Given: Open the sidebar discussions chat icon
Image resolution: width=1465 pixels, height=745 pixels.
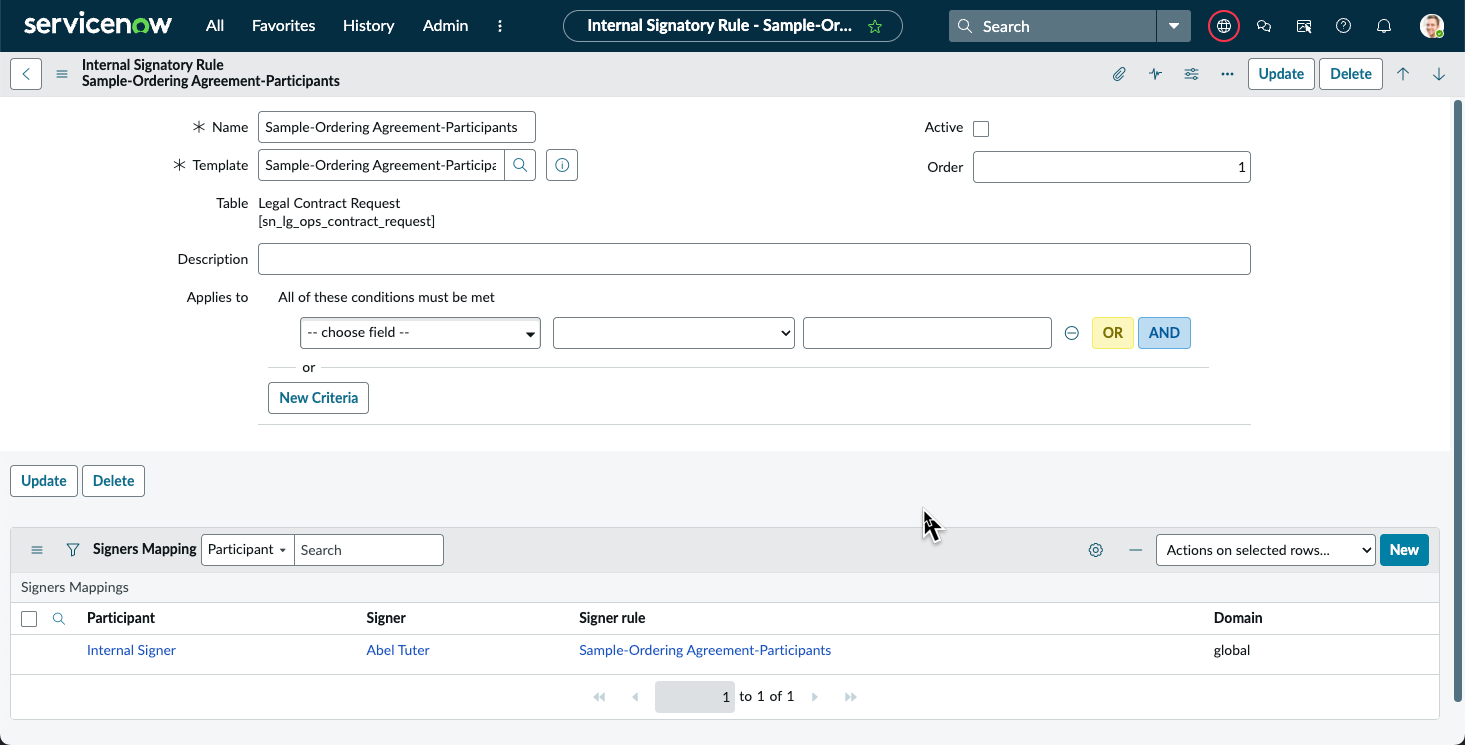Looking at the screenshot, I should point(1264,26).
